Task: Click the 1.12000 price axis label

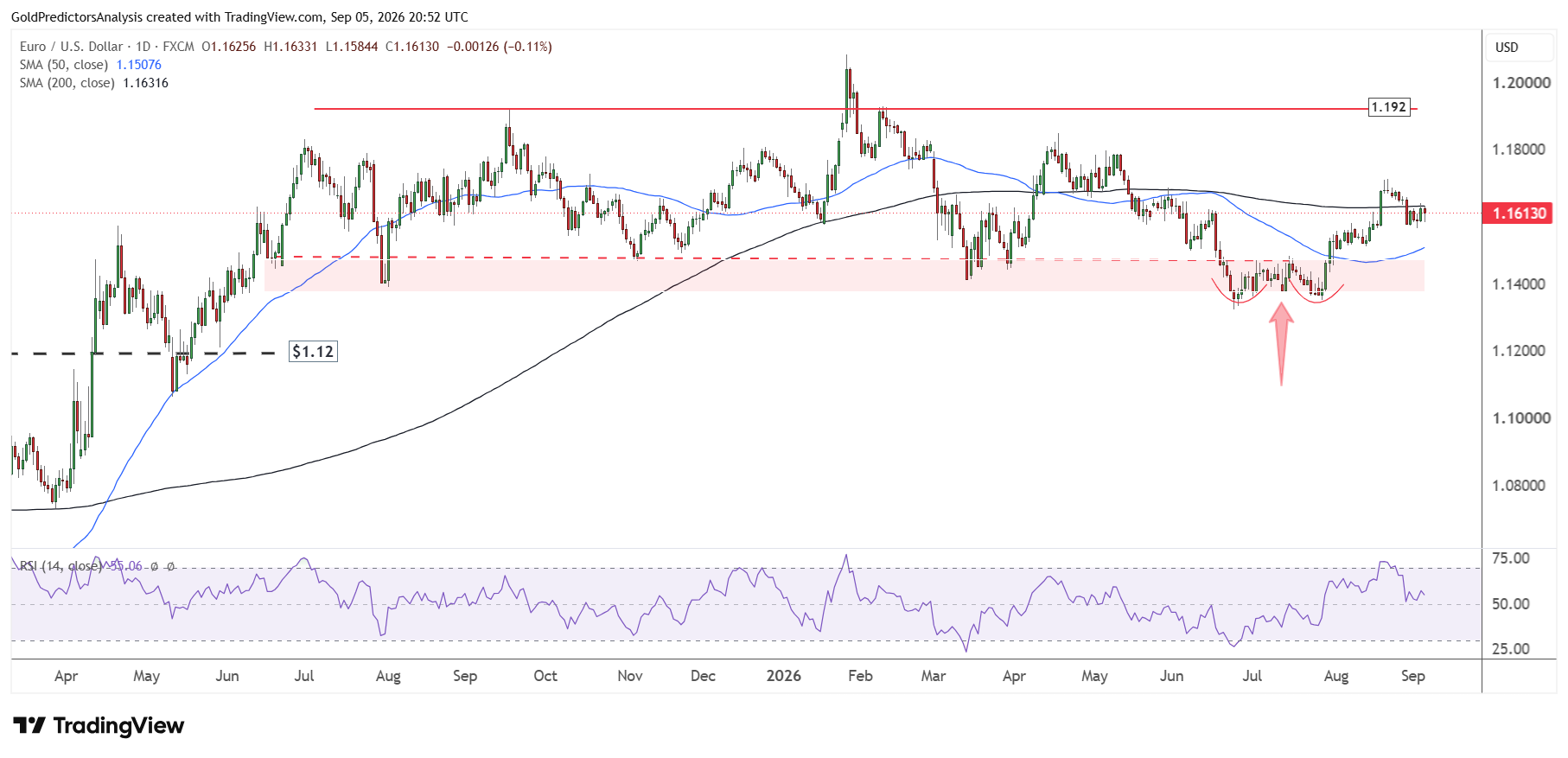Action: pyautogui.click(x=1520, y=351)
